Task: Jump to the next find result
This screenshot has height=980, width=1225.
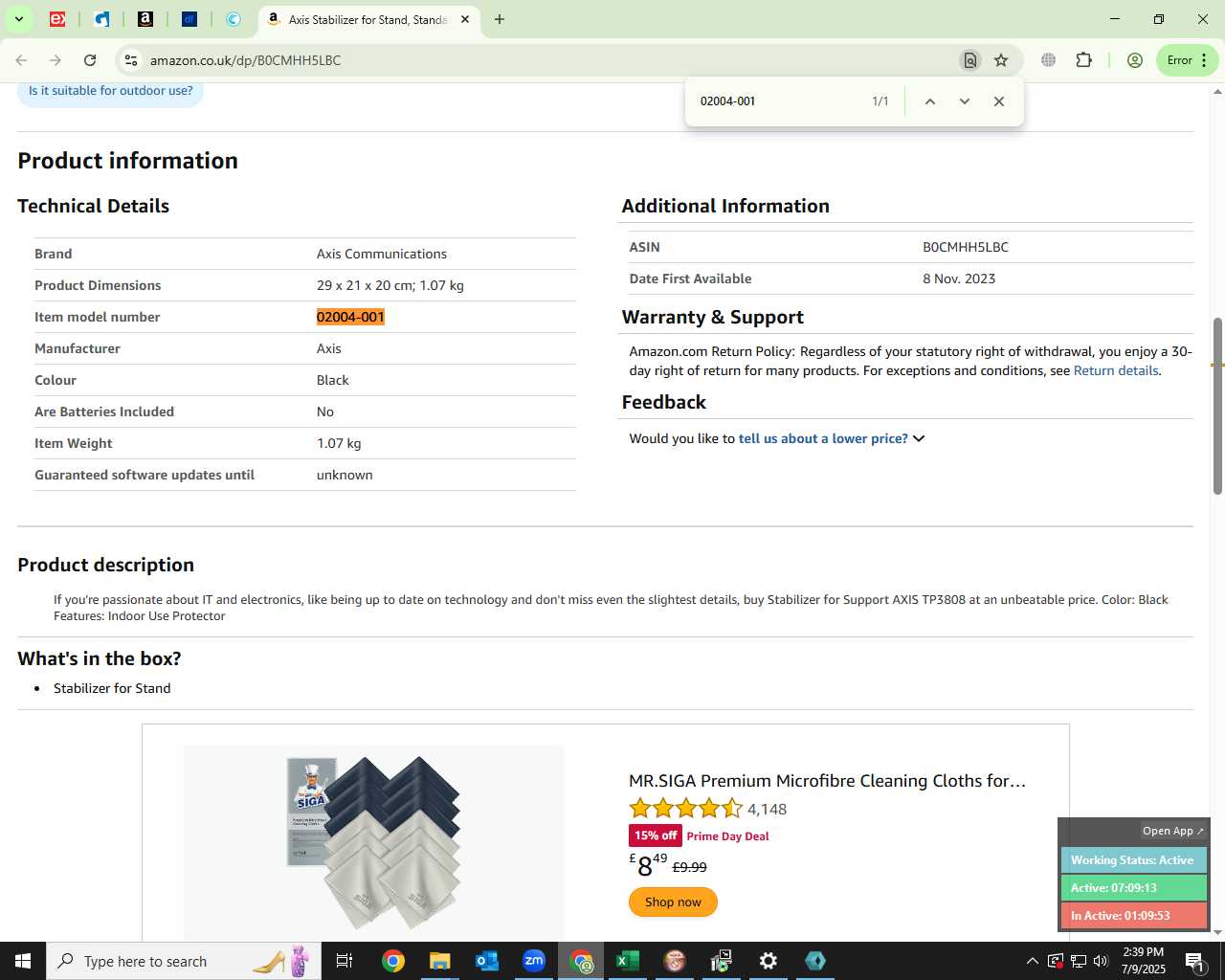Action: pos(964,101)
